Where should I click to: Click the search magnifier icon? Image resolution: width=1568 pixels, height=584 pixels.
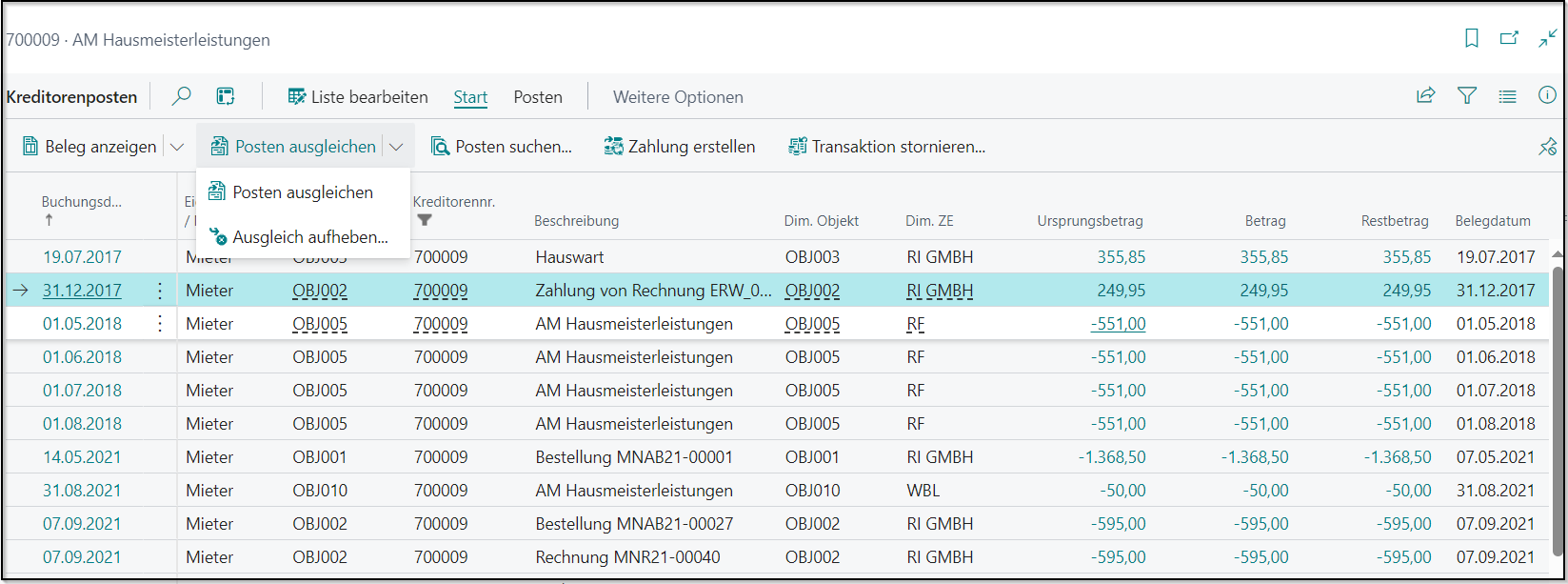click(x=181, y=96)
